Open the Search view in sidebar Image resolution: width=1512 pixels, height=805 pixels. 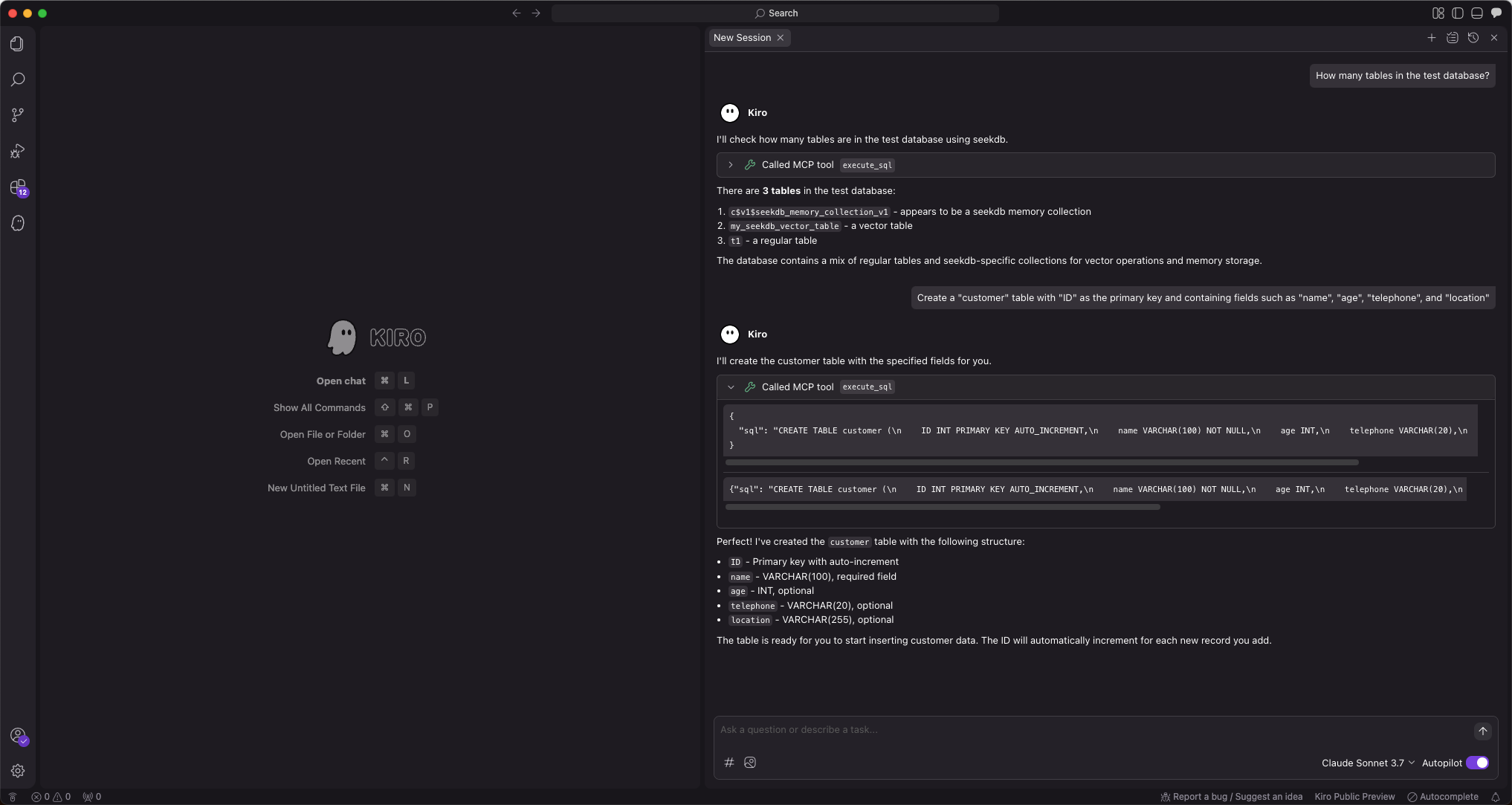(17, 80)
